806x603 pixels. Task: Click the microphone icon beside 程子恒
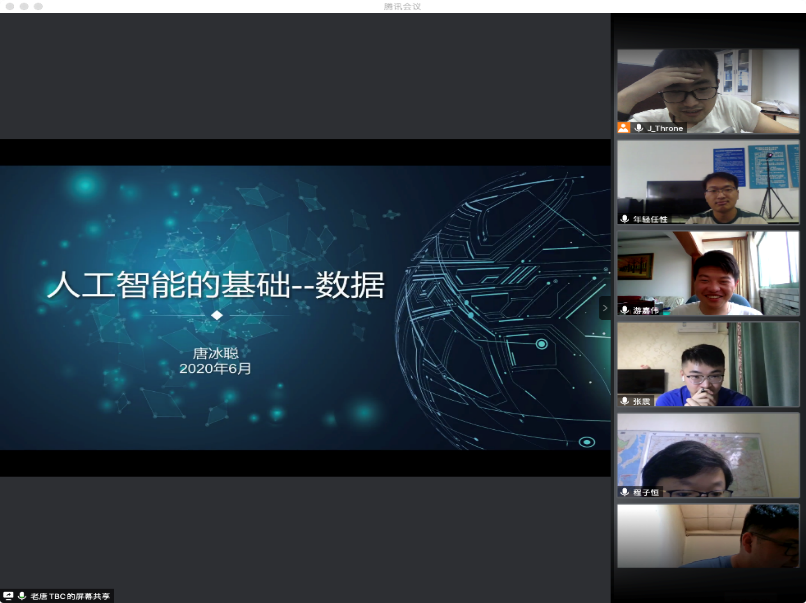tap(625, 492)
